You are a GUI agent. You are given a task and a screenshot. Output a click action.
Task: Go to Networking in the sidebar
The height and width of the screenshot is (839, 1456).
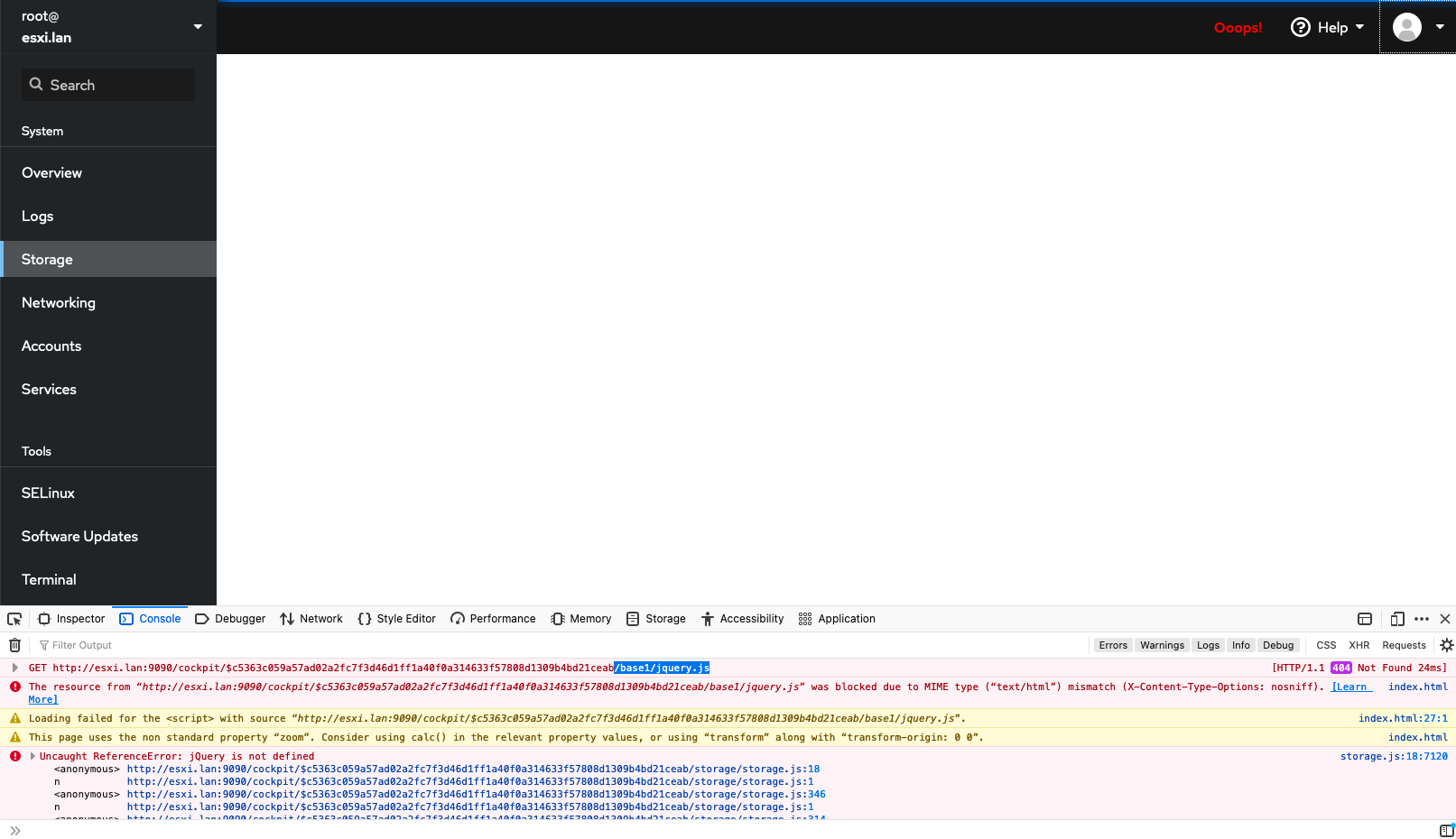tap(108, 302)
